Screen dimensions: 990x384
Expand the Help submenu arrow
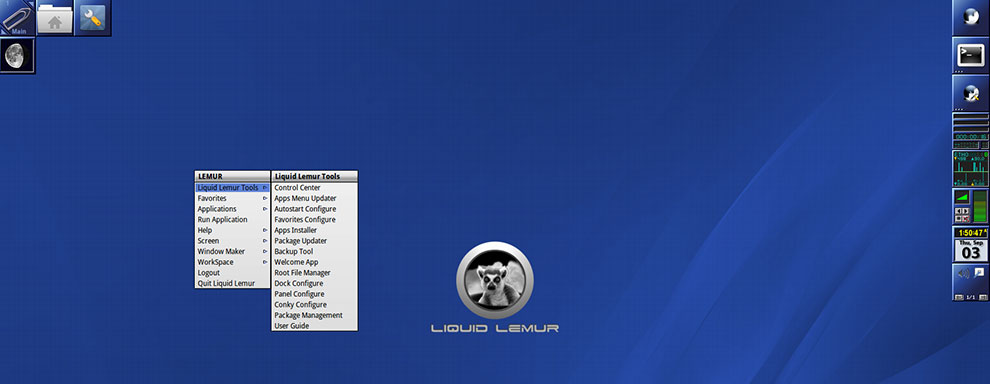click(x=265, y=231)
